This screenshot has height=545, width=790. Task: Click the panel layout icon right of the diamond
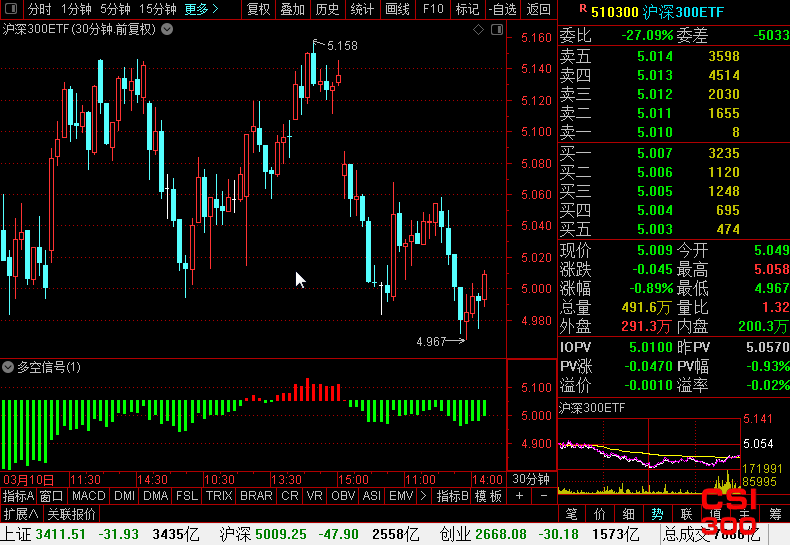tap(497, 30)
